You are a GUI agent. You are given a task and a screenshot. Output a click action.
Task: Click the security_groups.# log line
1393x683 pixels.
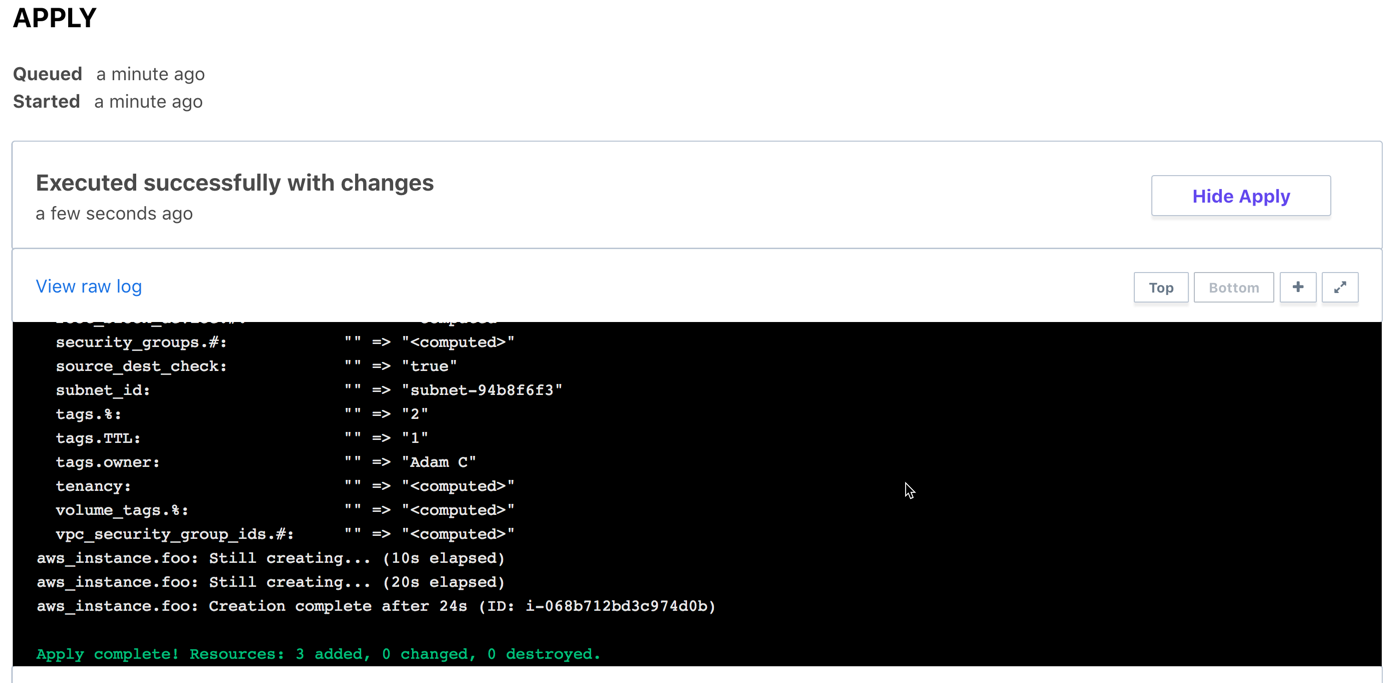pos(285,342)
